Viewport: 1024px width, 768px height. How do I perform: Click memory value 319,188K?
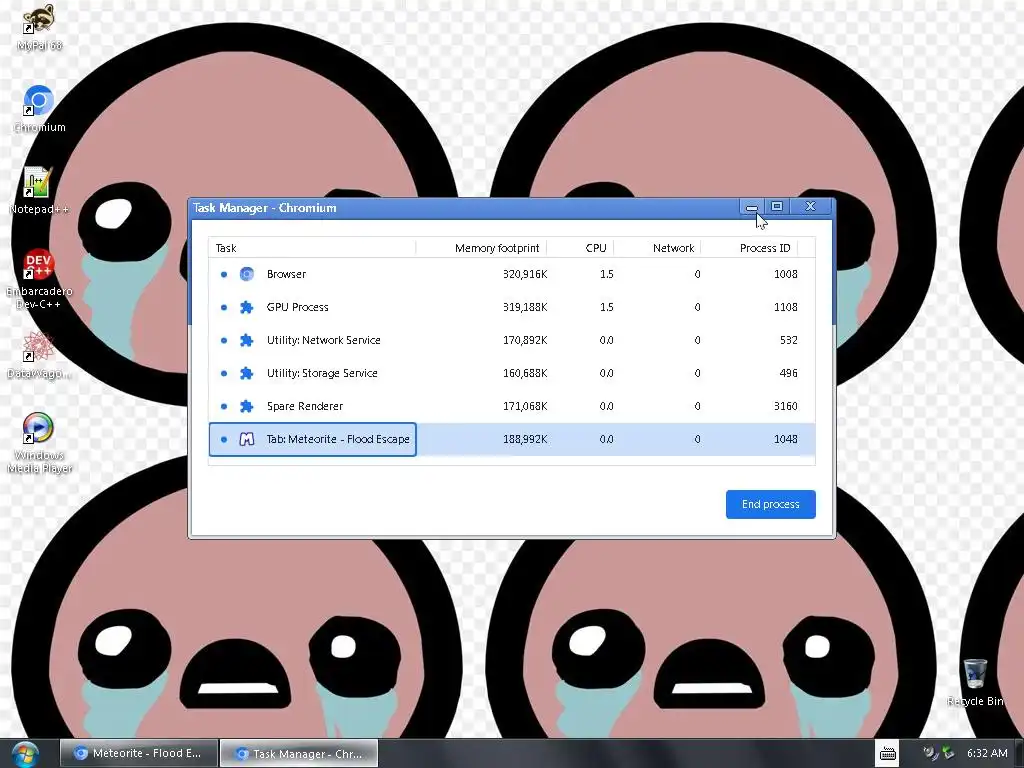click(525, 307)
